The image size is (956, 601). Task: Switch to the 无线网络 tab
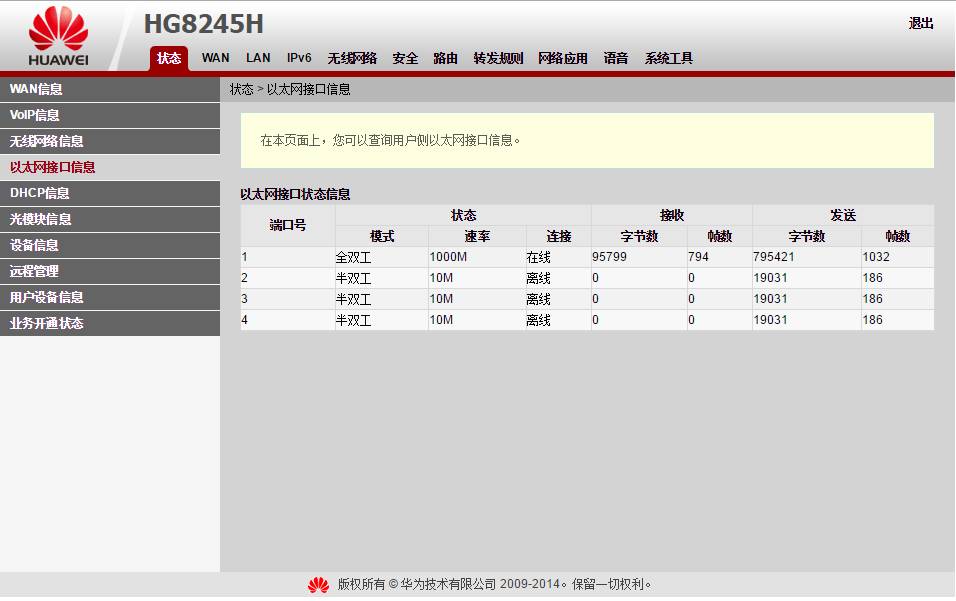point(352,58)
